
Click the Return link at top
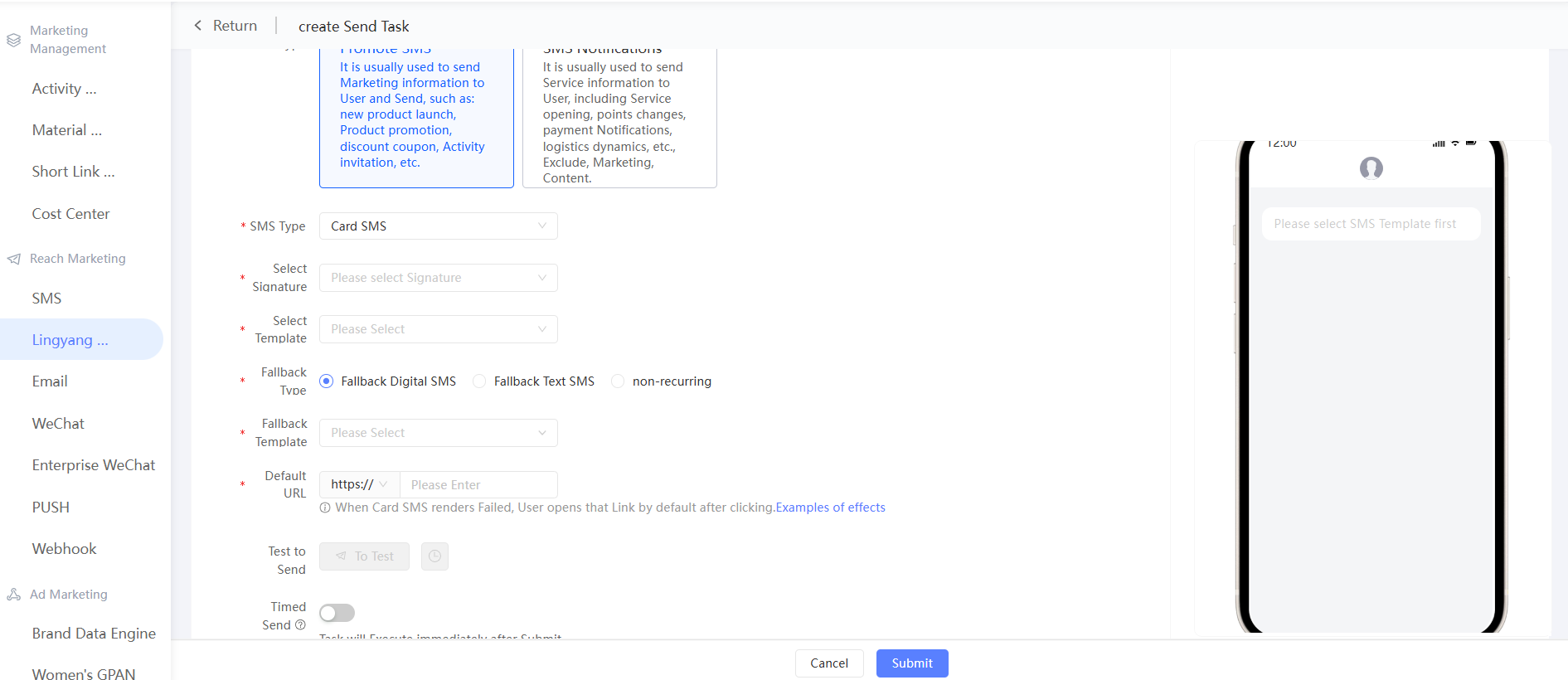click(235, 26)
